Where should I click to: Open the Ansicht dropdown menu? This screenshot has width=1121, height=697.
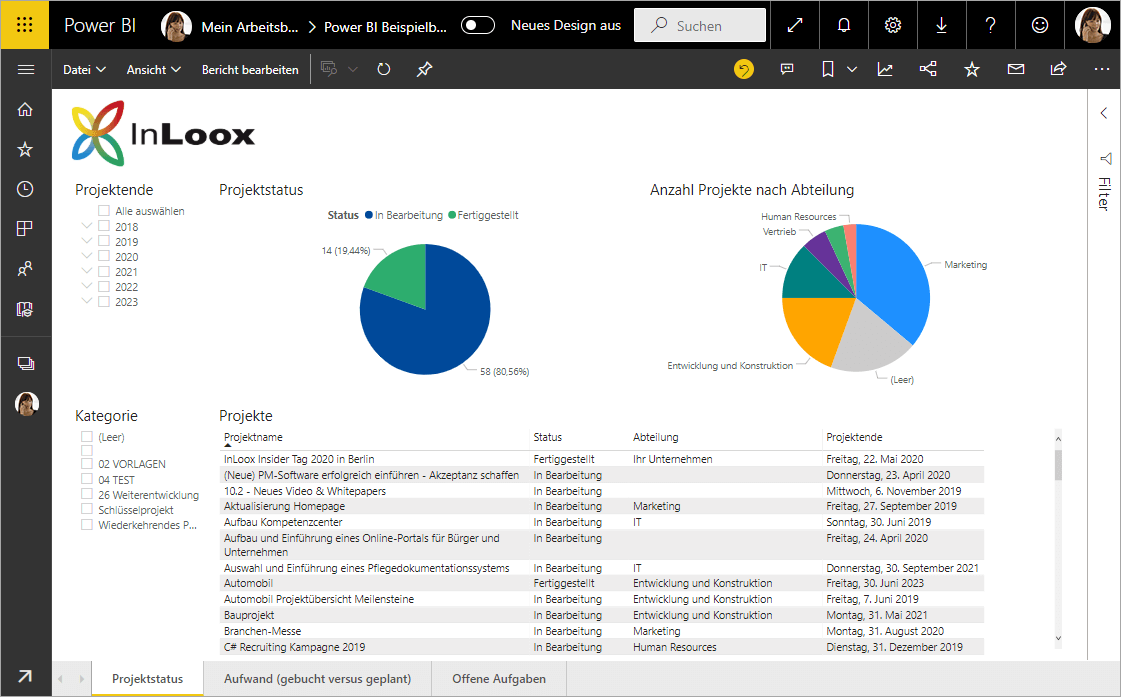[154, 69]
